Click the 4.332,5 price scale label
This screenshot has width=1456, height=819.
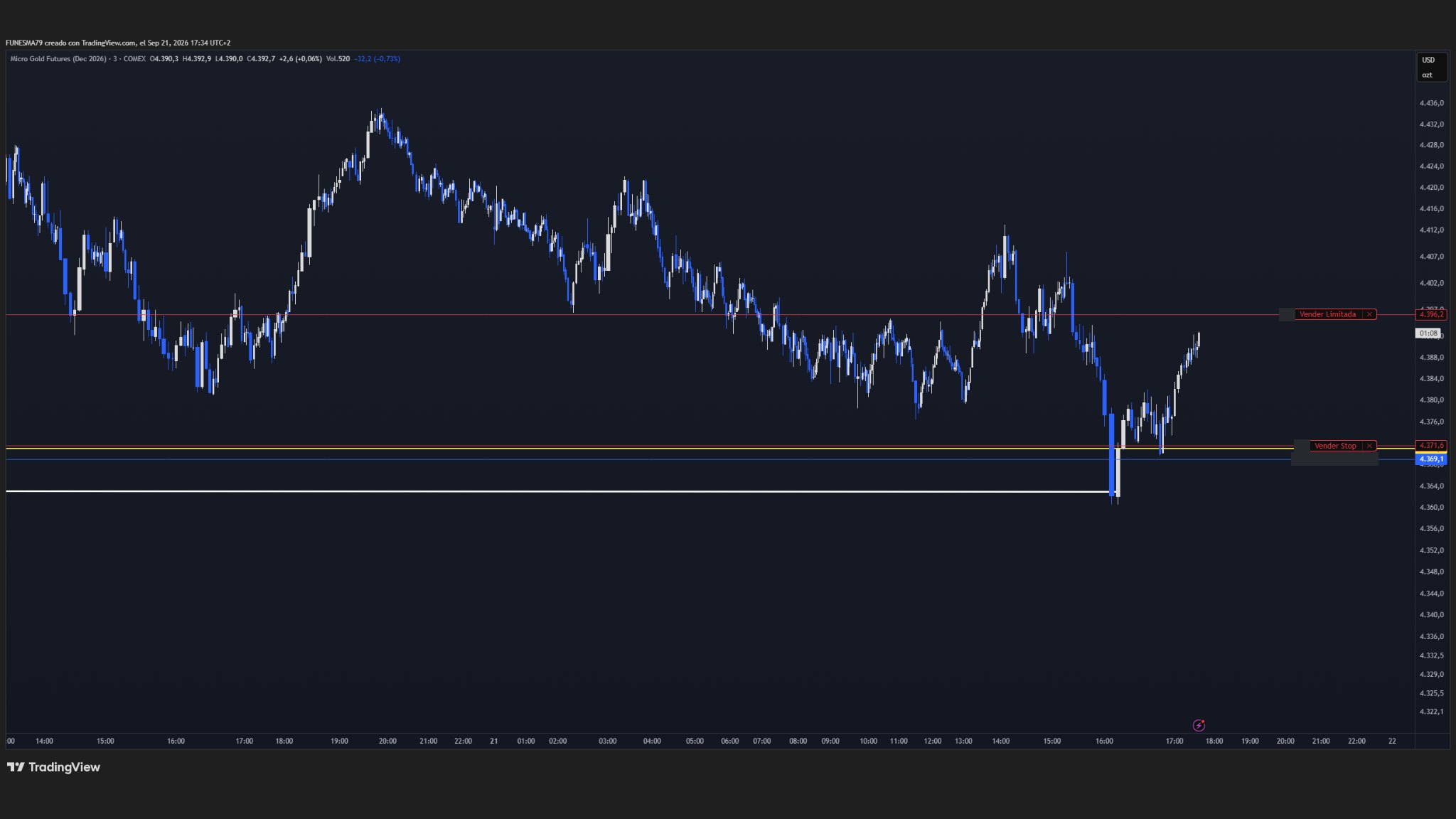[1431, 655]
